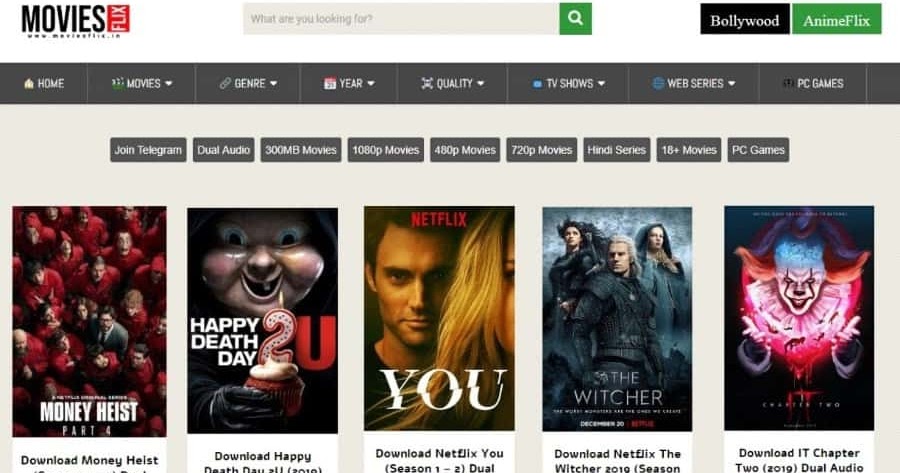Viewport: 900px width, 473px height.
Task: Expand the Movies dropdown arrow
Action: (169, 83)
